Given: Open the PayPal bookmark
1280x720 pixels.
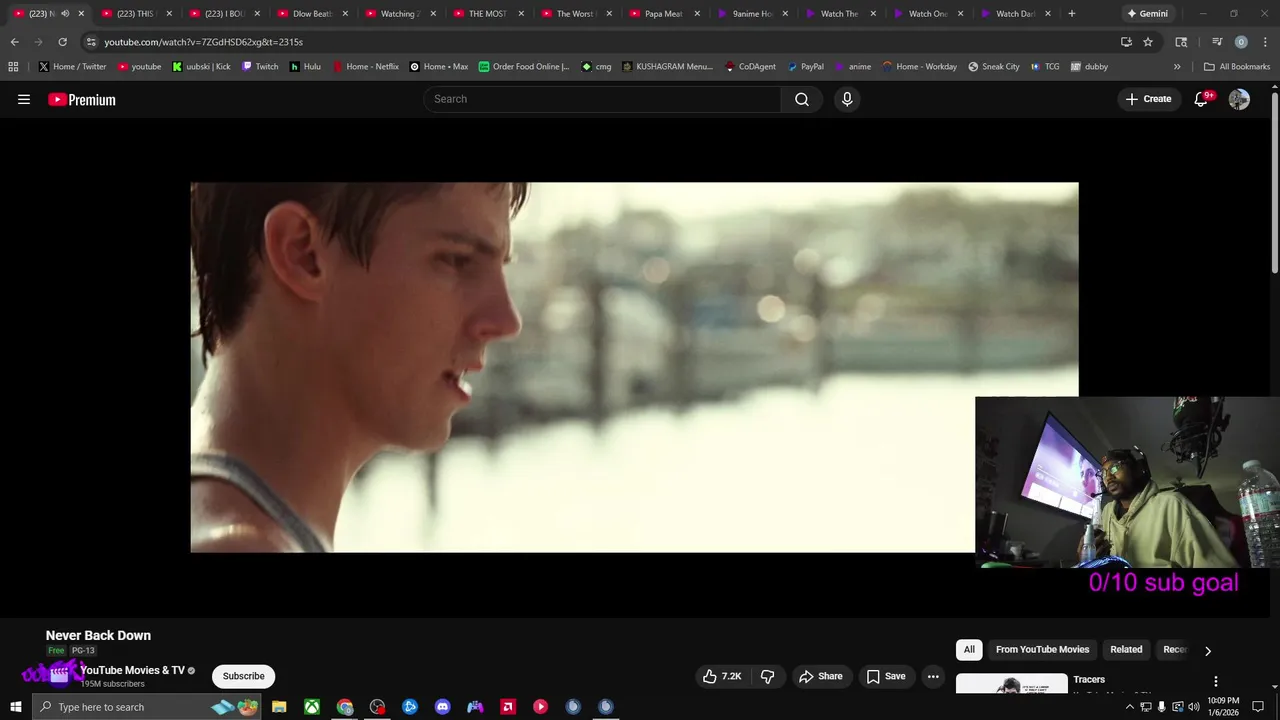Looking at the screenshot, I should point(805,67).
